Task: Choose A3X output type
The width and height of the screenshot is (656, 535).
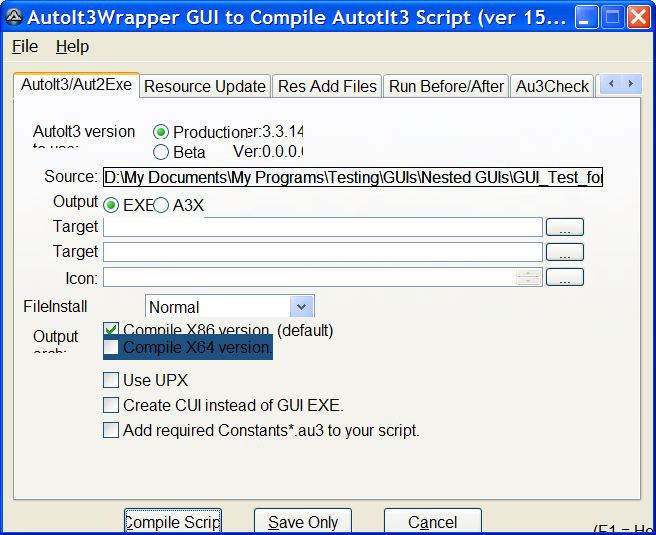Action: [x=161, y=205]
